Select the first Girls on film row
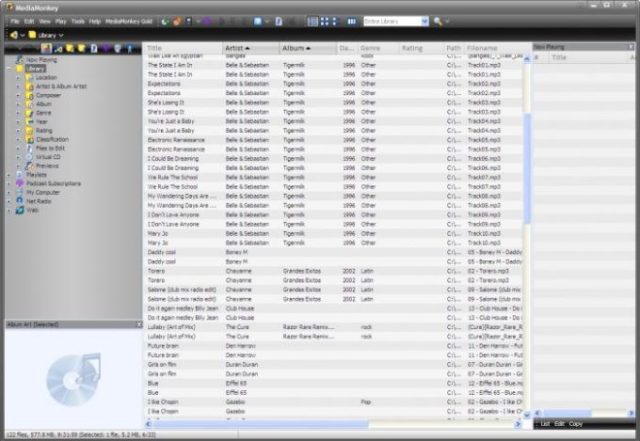 coord(333,365)
